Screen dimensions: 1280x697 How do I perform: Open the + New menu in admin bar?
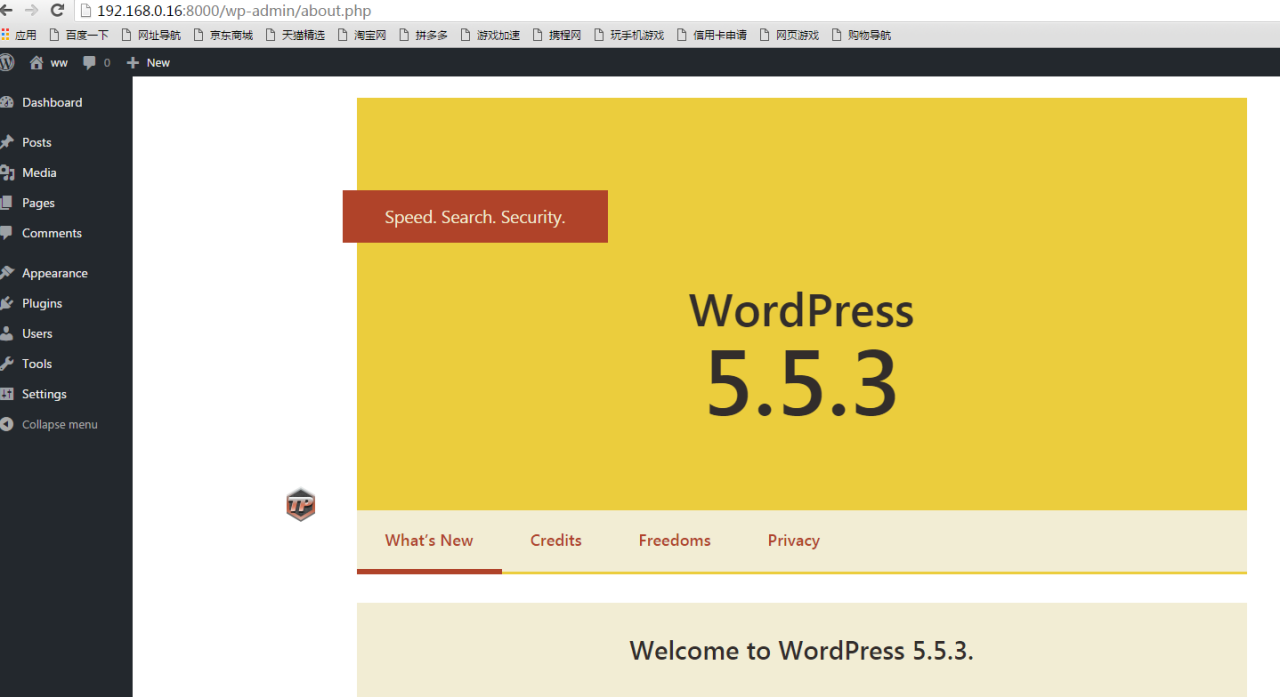pyautogui.click(x=148, y=62)
